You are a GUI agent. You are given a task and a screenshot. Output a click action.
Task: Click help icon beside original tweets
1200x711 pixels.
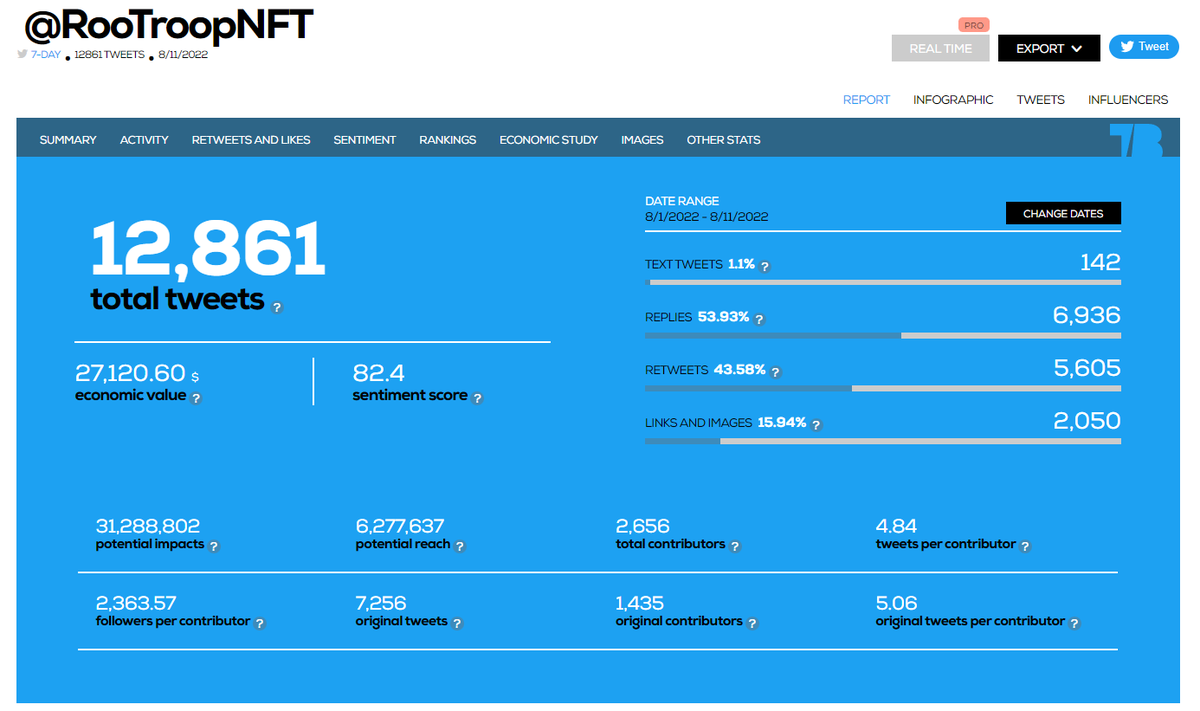tap(457, 623)
